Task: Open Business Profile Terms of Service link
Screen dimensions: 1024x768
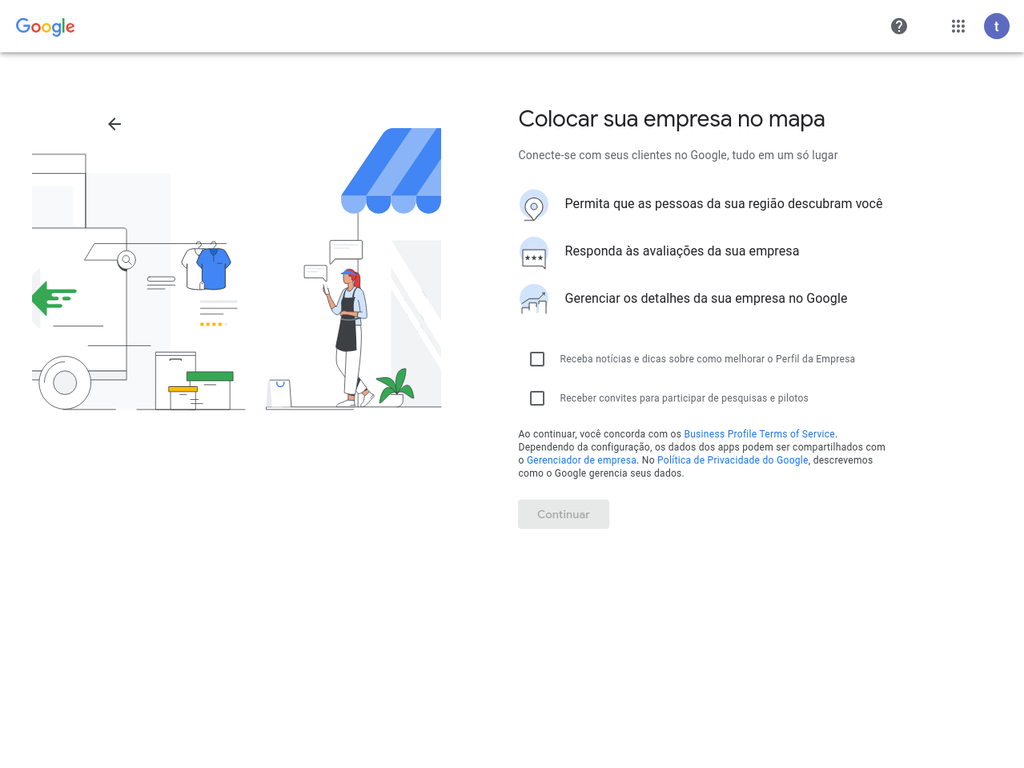Action: 759,434
